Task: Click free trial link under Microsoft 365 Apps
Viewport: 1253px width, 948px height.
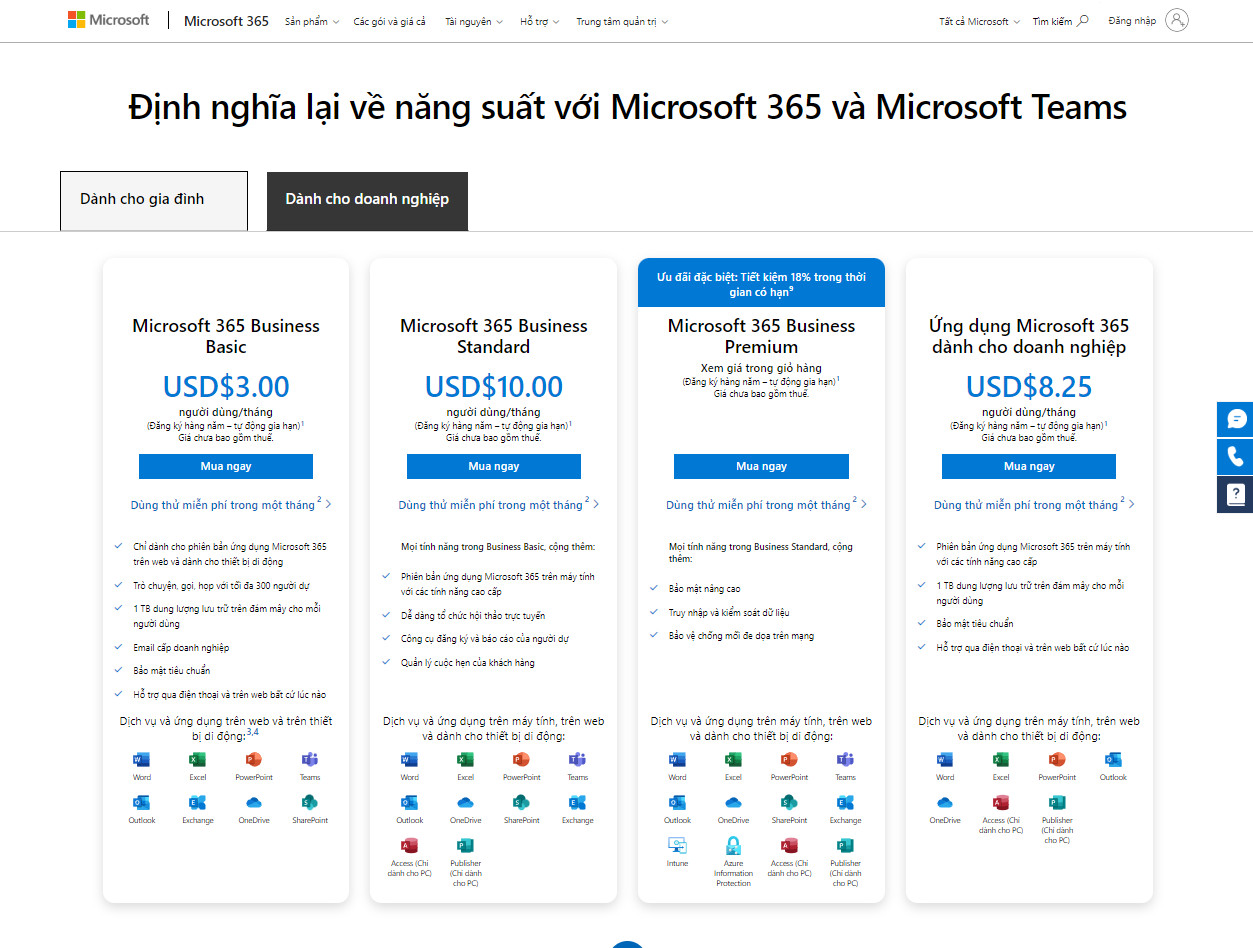Action: 1035,504
